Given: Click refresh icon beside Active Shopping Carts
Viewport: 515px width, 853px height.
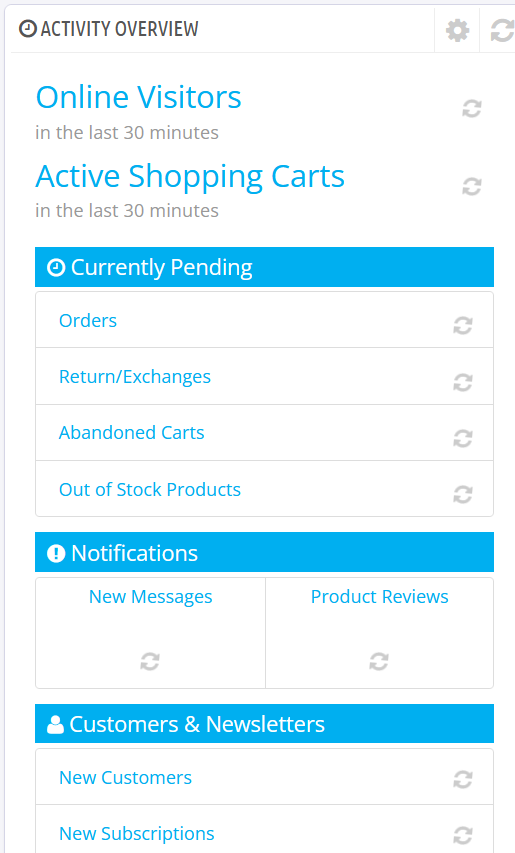Looking at the screenshot, I should (472, 187).
